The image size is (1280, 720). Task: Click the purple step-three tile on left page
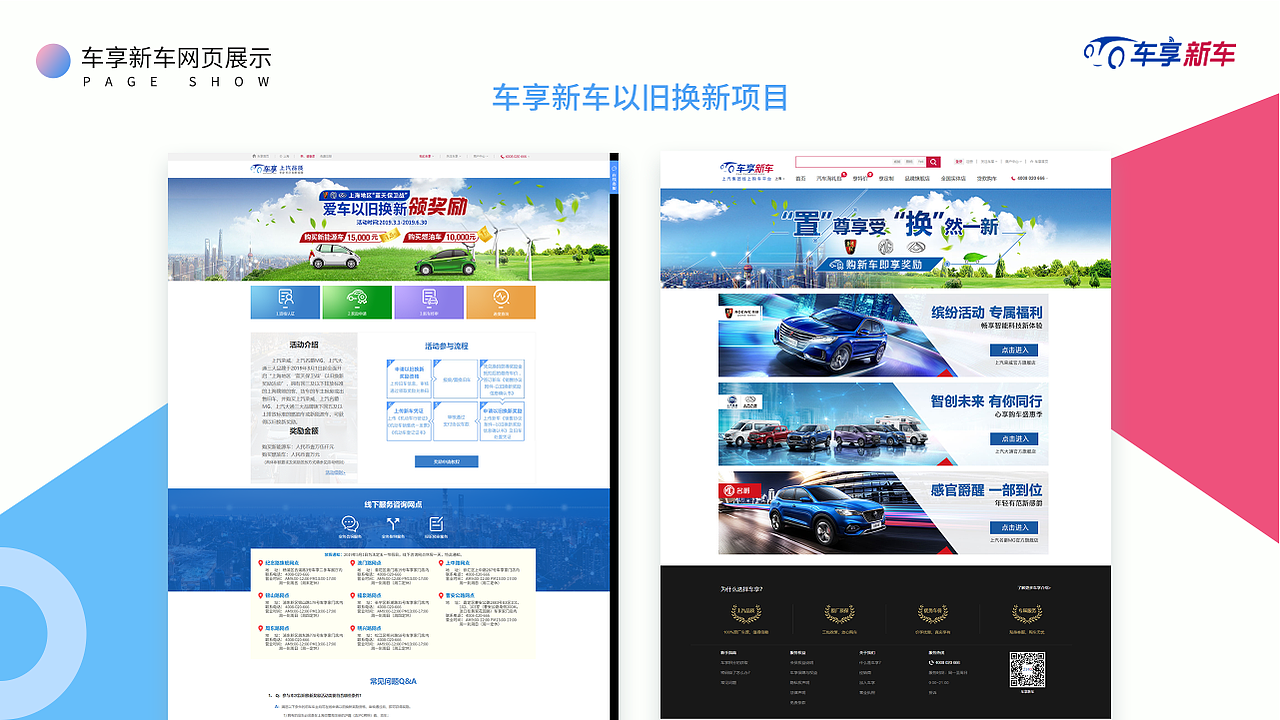(429, 302)
